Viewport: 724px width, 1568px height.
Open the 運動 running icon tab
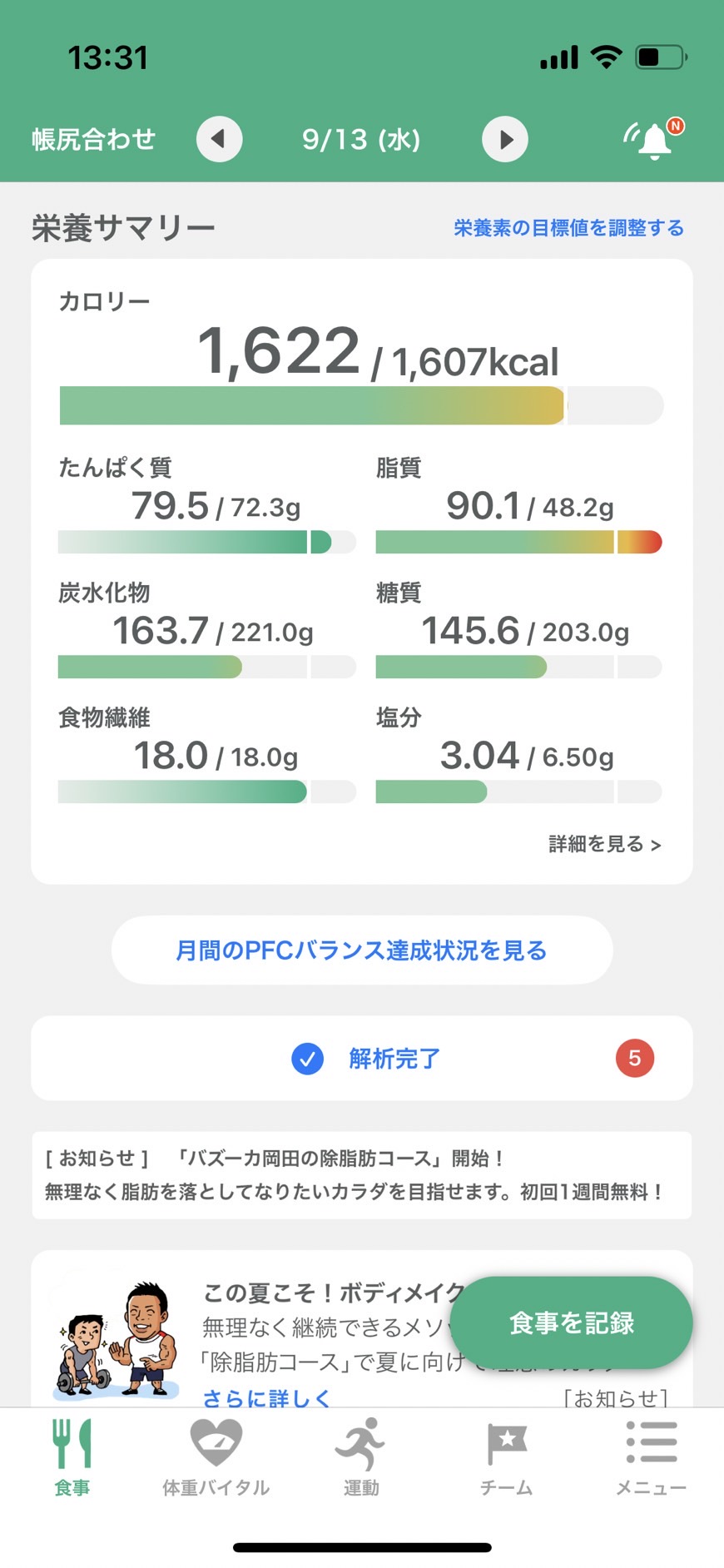click(x=361, y=1457)
